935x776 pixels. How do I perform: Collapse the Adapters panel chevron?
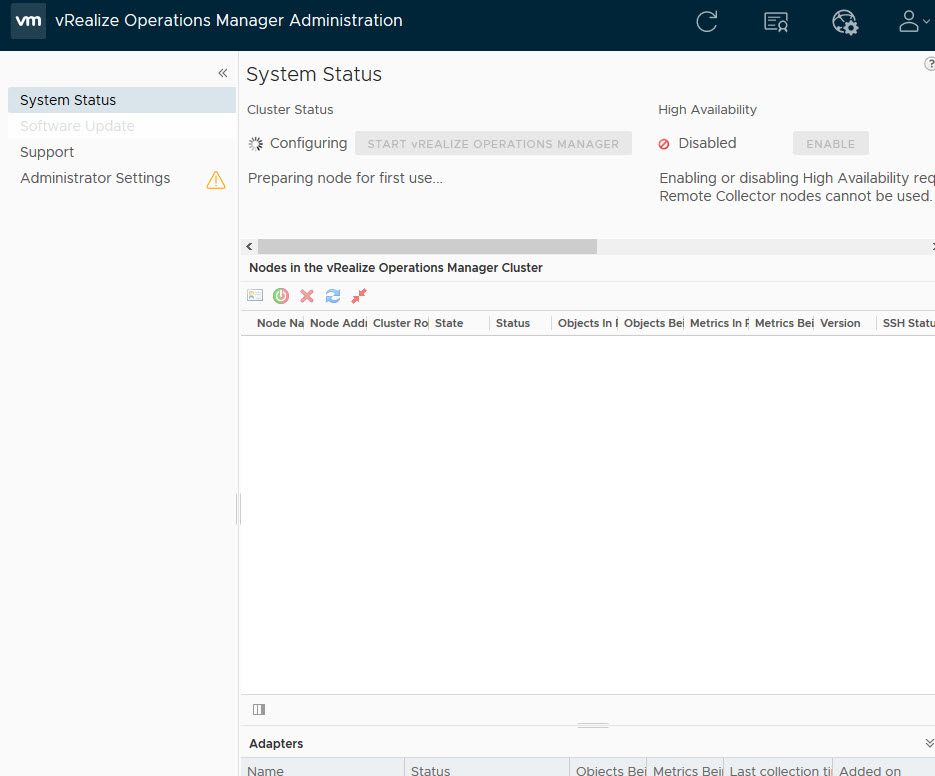coord(929,743)
